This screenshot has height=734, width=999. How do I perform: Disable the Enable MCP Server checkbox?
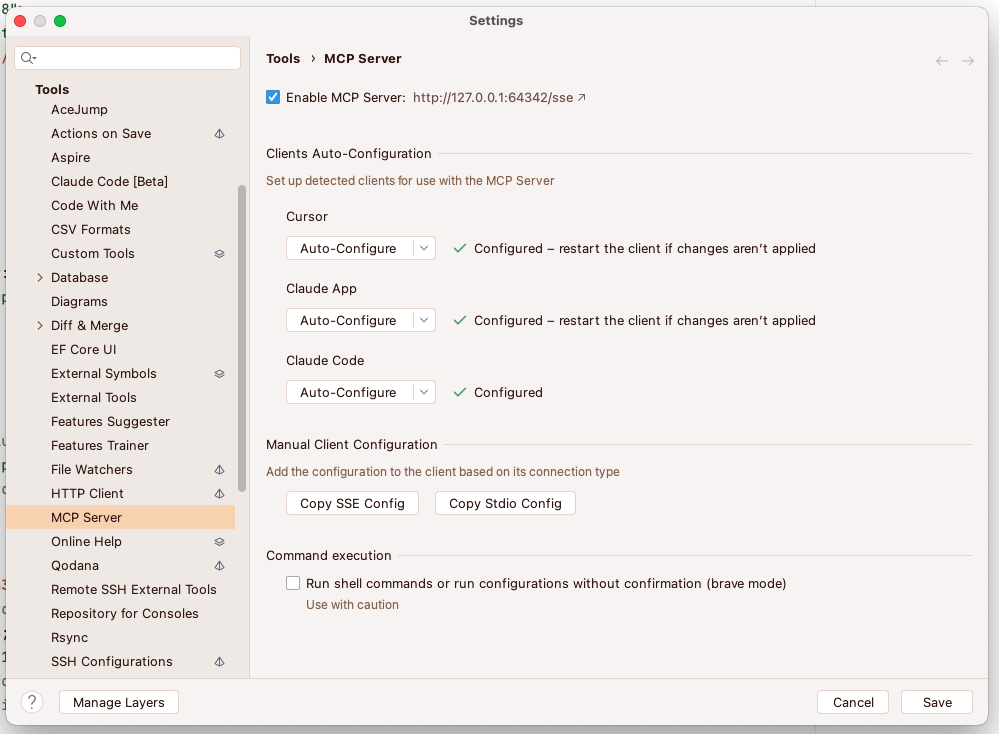273,97
